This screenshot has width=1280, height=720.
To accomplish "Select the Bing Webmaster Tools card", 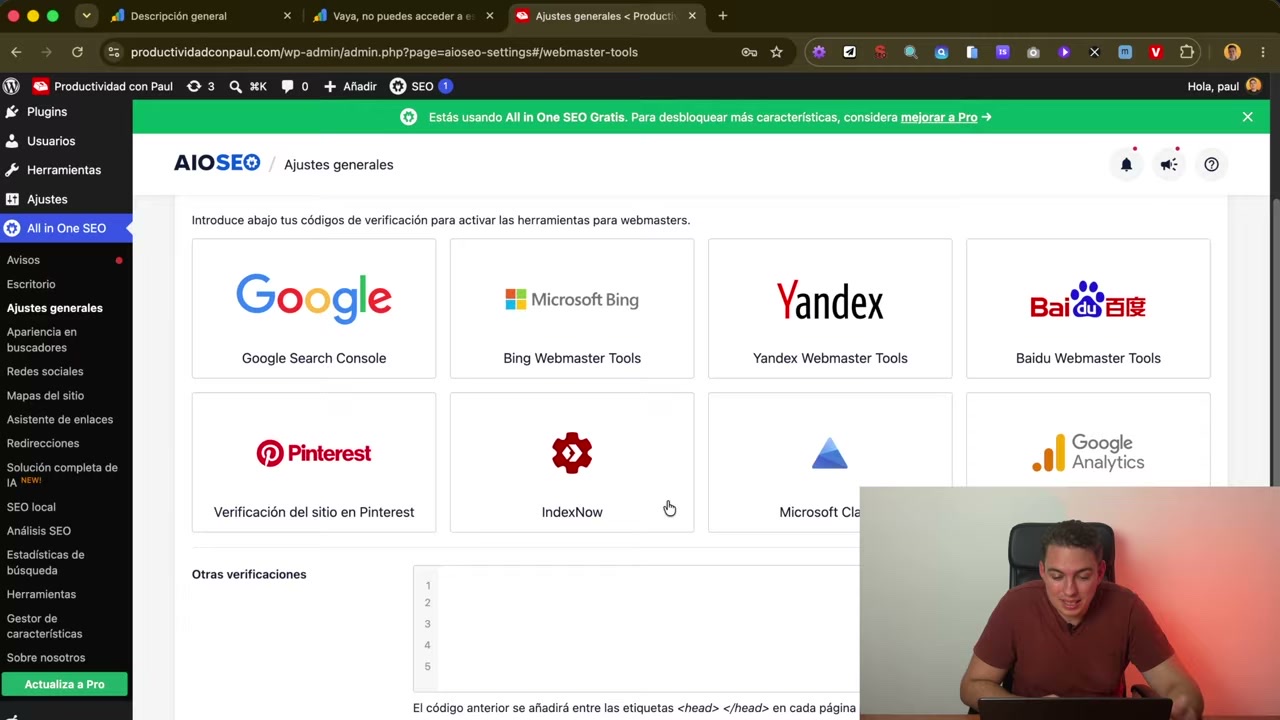I will tap(572, 308).
